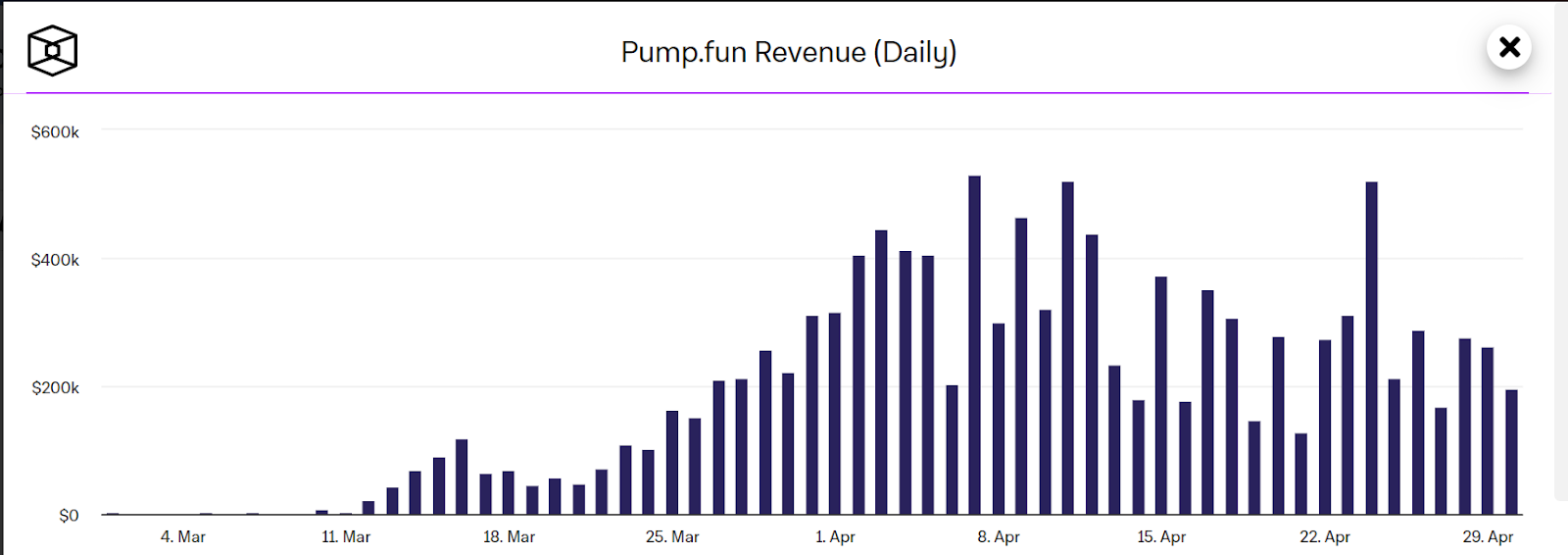Click the rightmost bar in the chart
This screenshot has width=1568, height=555.
point(1511,452)
